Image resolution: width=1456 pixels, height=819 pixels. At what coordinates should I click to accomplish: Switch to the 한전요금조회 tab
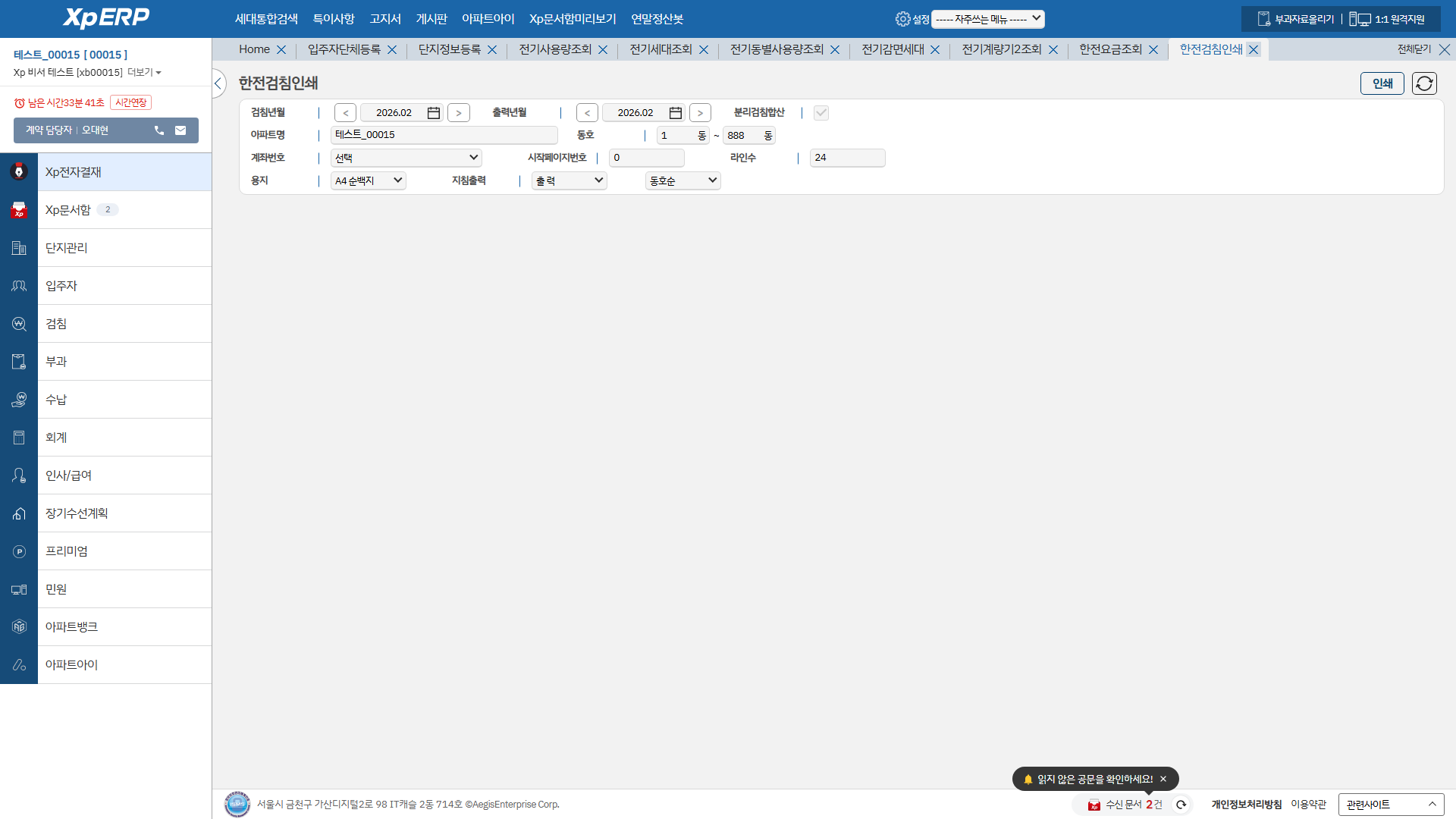[x=1110, y=49]
